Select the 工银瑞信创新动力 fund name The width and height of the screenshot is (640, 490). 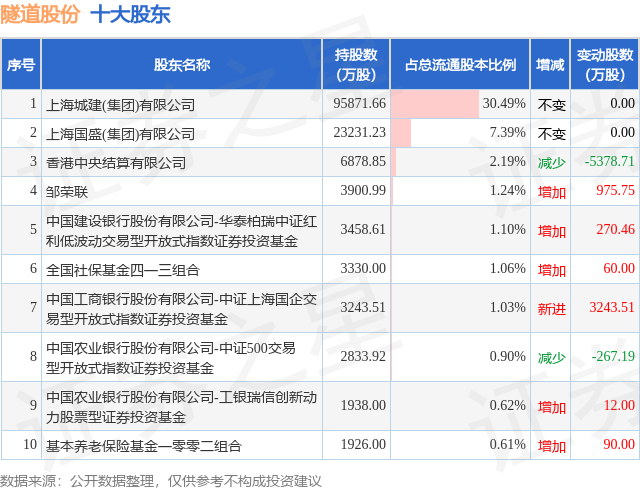tap(181, 407)
